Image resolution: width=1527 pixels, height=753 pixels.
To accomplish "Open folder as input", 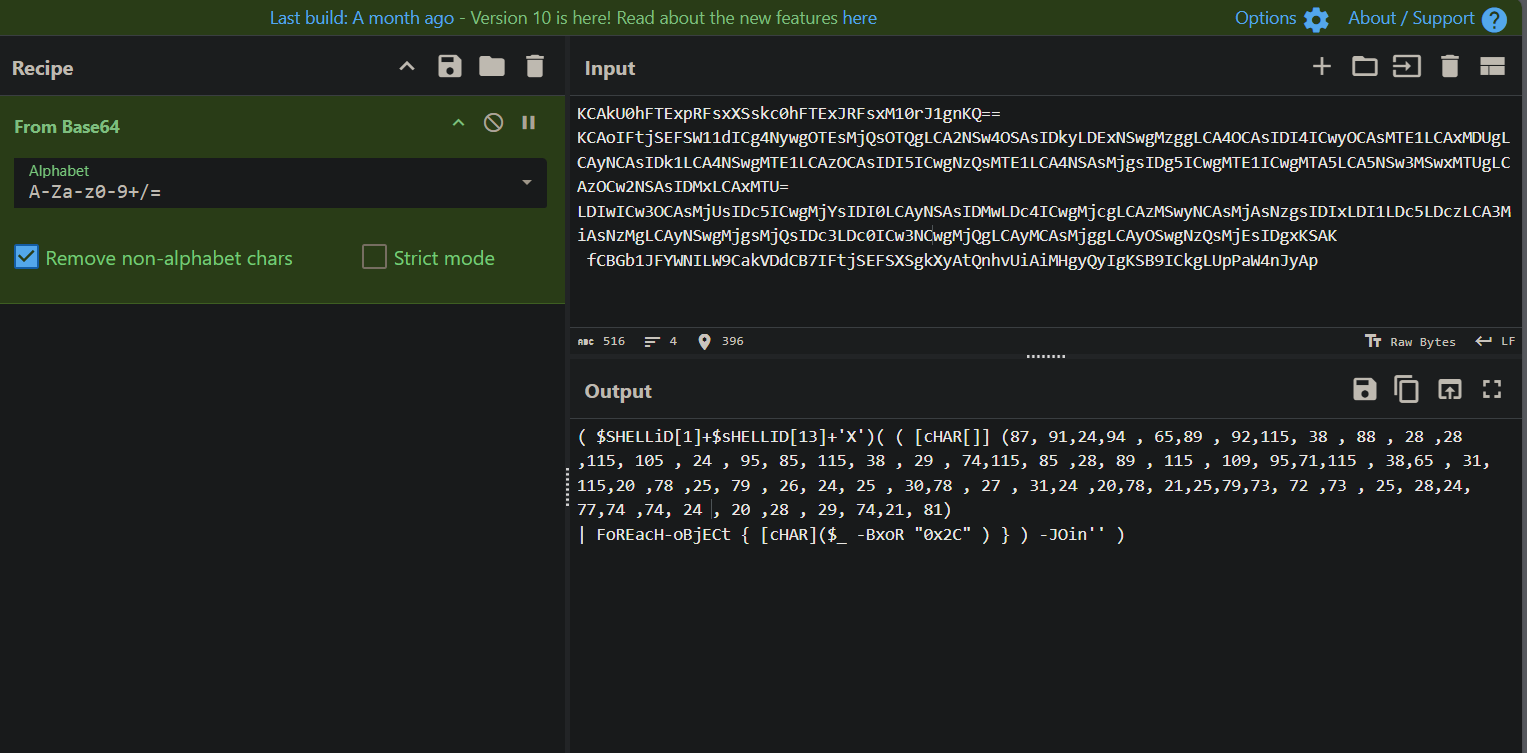I will click(x=1364, y=67).
